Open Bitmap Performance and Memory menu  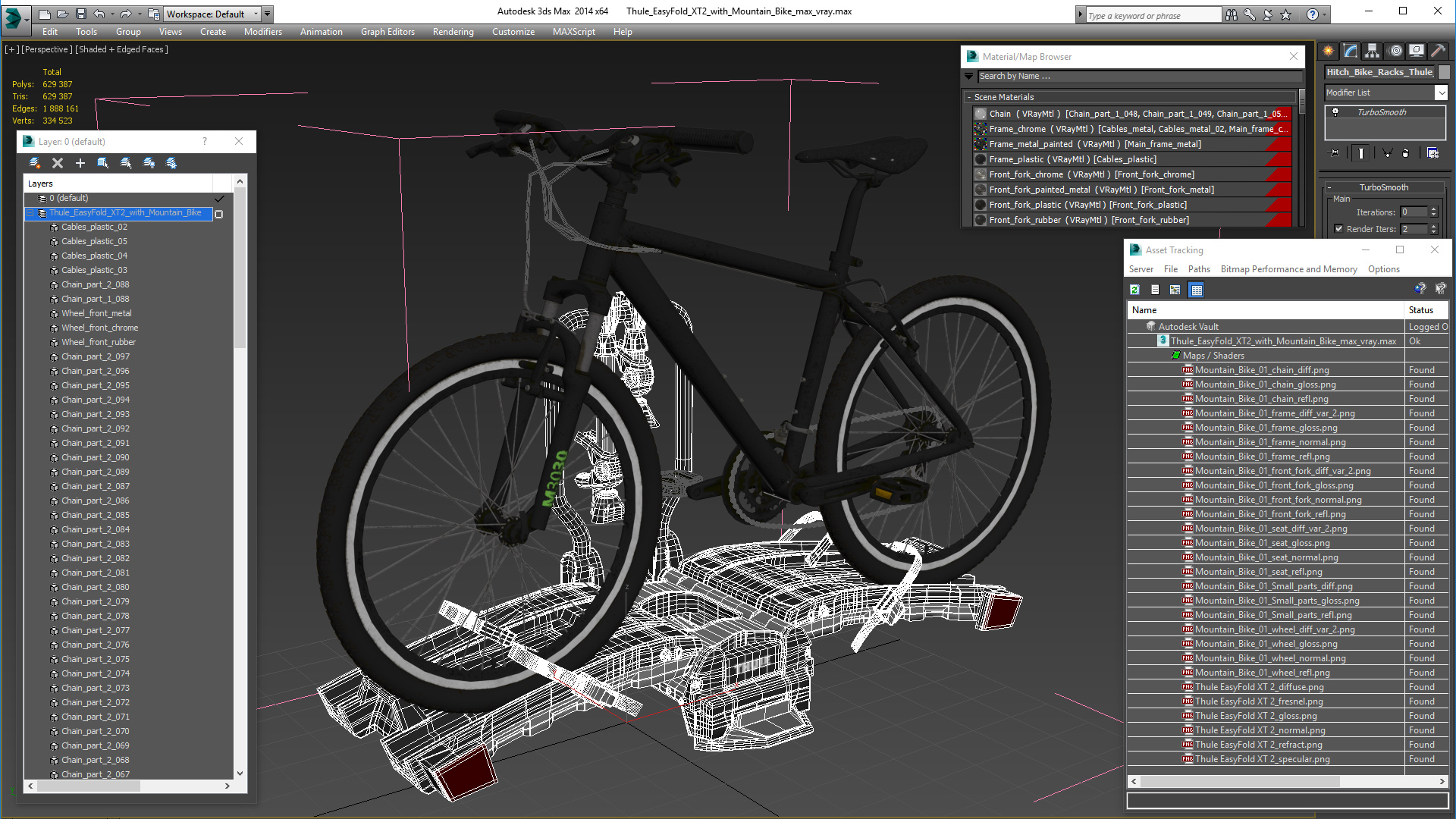click(x=1289, y=269)
